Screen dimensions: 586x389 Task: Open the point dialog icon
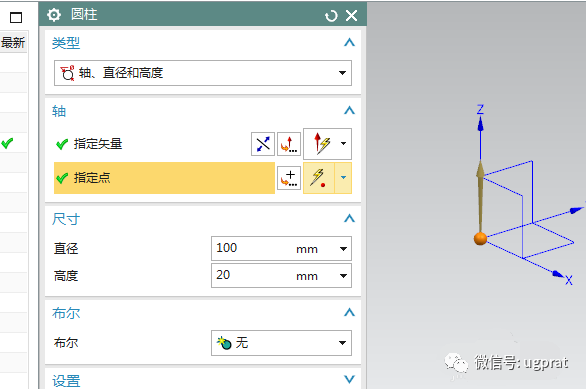click(x=289, y=178)
